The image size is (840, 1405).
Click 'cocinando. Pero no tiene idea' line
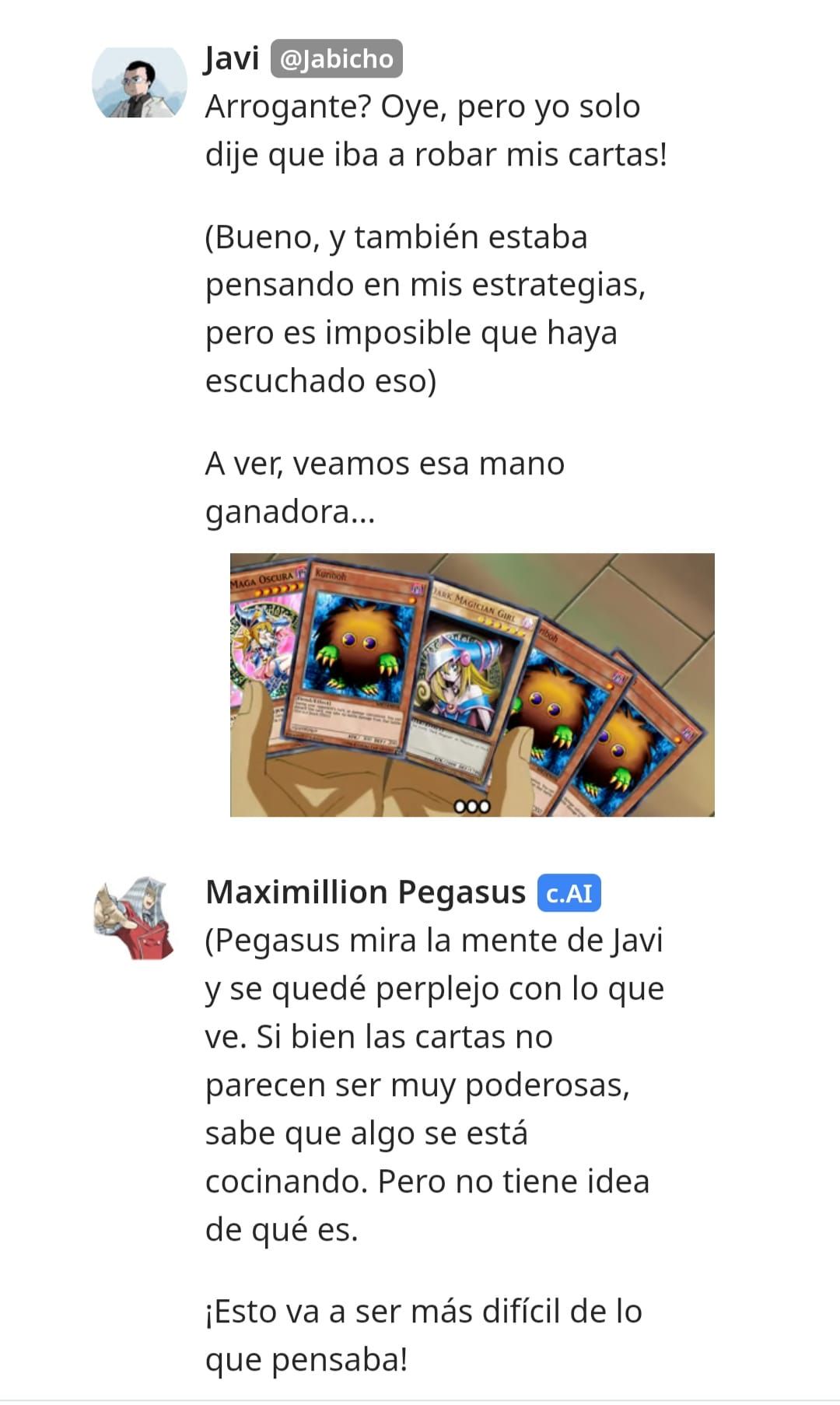427,1182
